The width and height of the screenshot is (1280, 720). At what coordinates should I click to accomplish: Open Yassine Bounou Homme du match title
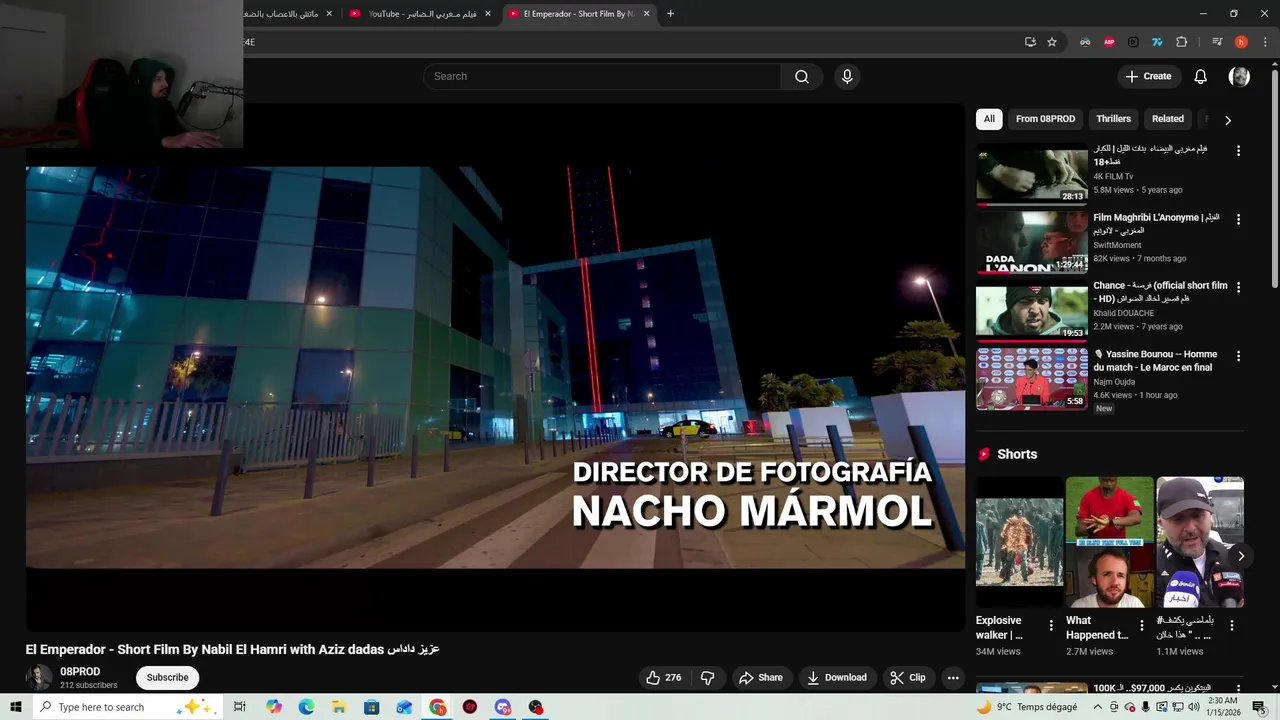click(x=1155, y=361)
